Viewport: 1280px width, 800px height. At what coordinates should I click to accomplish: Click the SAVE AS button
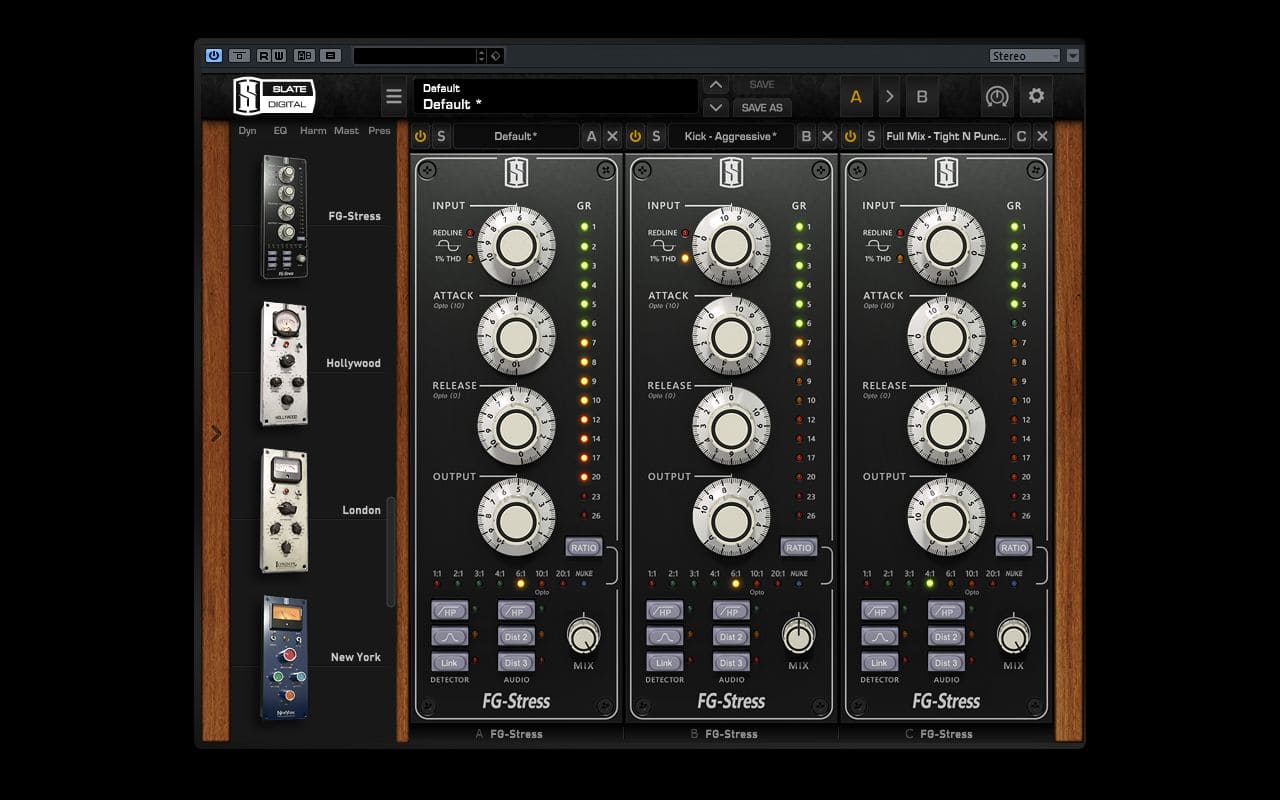(762, 107)
